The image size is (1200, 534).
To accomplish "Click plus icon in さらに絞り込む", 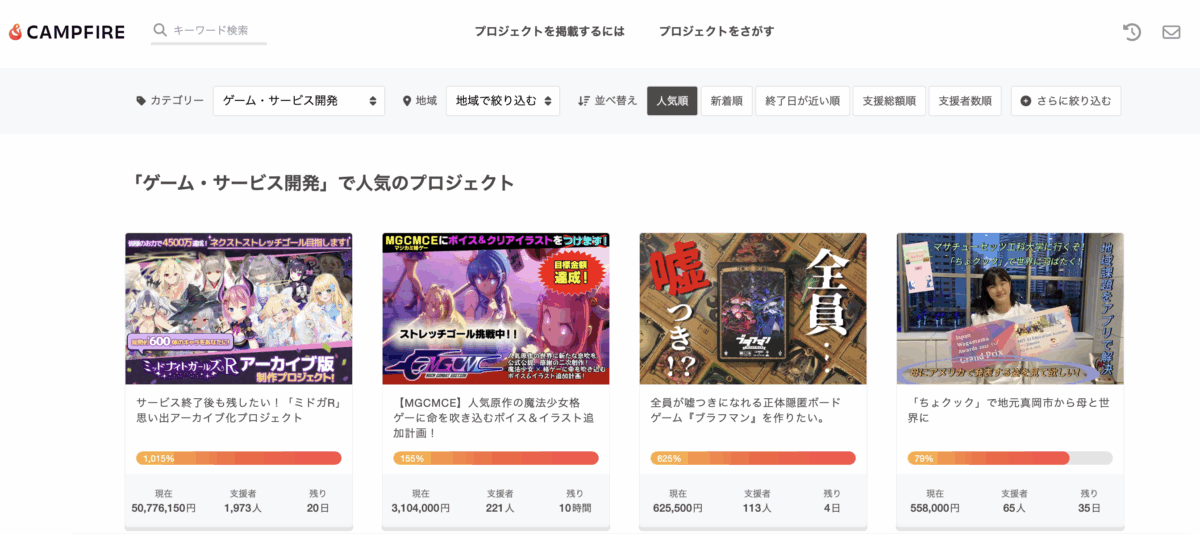I will coord(1026,101).
